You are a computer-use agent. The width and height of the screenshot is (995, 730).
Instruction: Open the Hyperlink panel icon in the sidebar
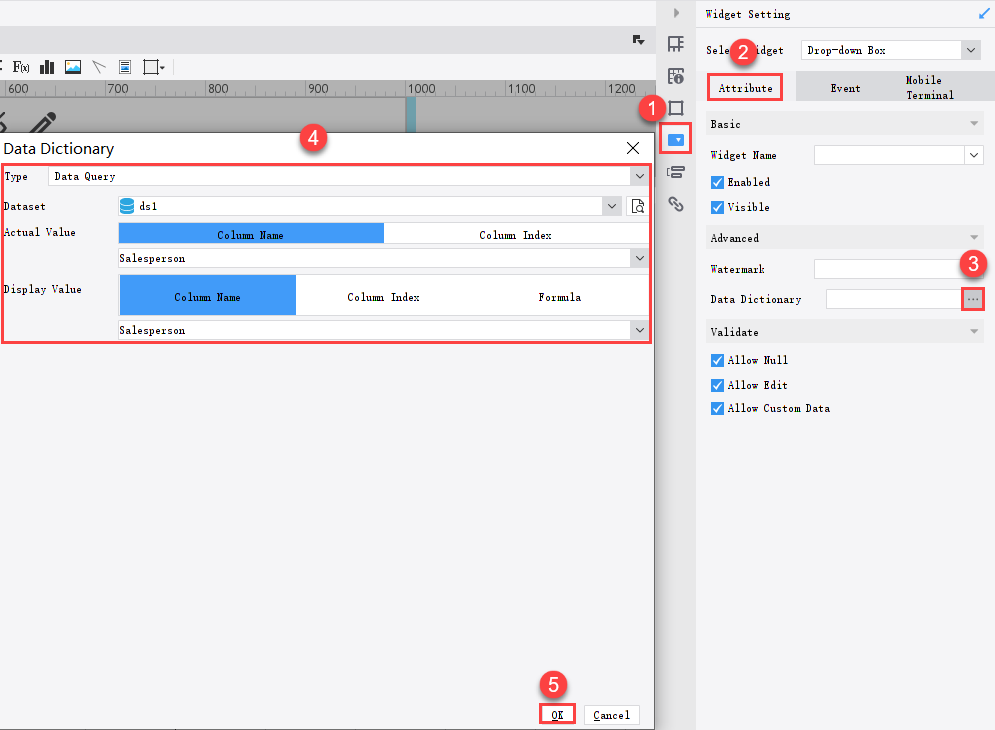click(676, 204)
